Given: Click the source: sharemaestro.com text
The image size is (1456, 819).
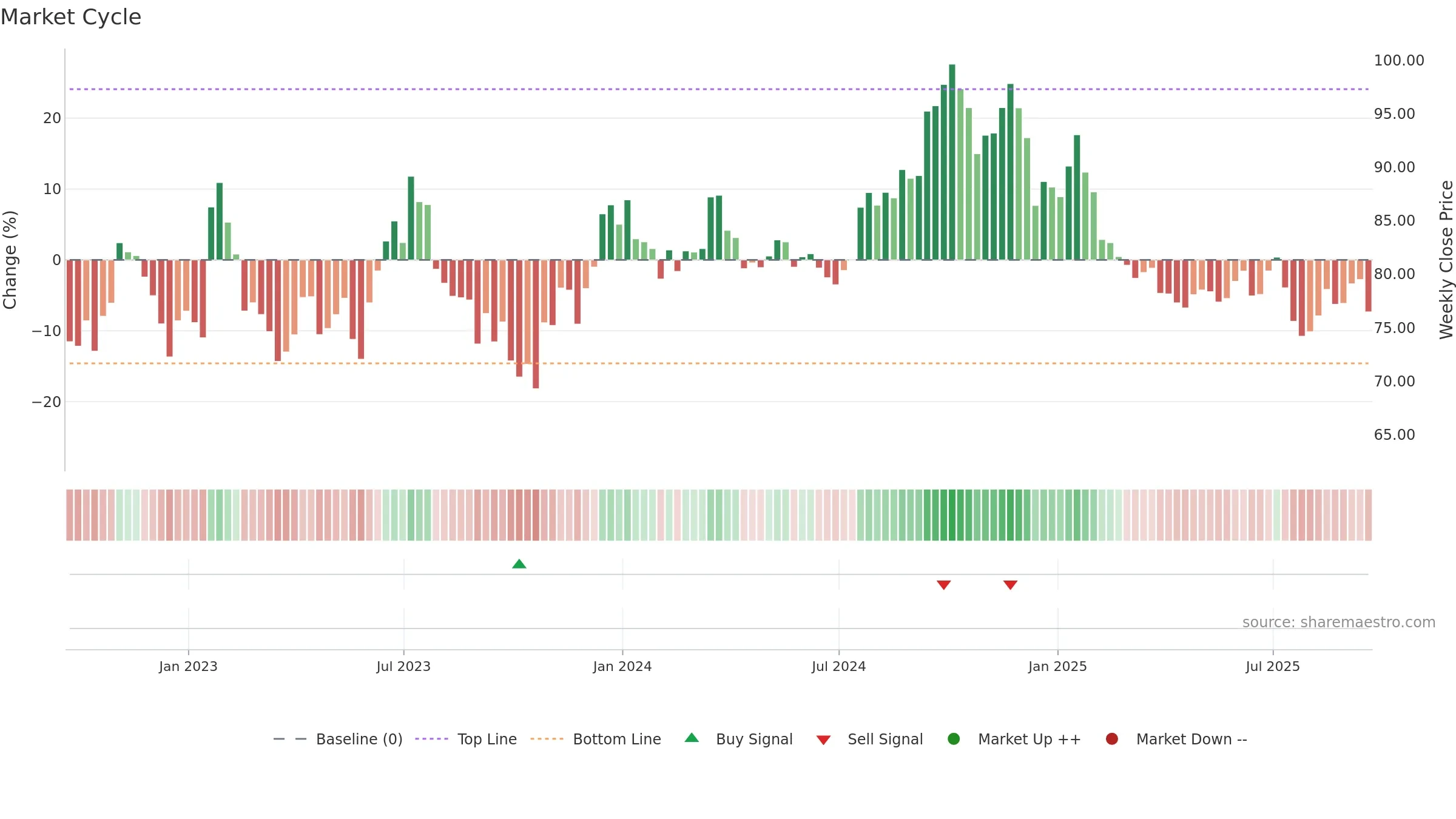Looking at the screenshot, I should click(x=1339, y=622).
